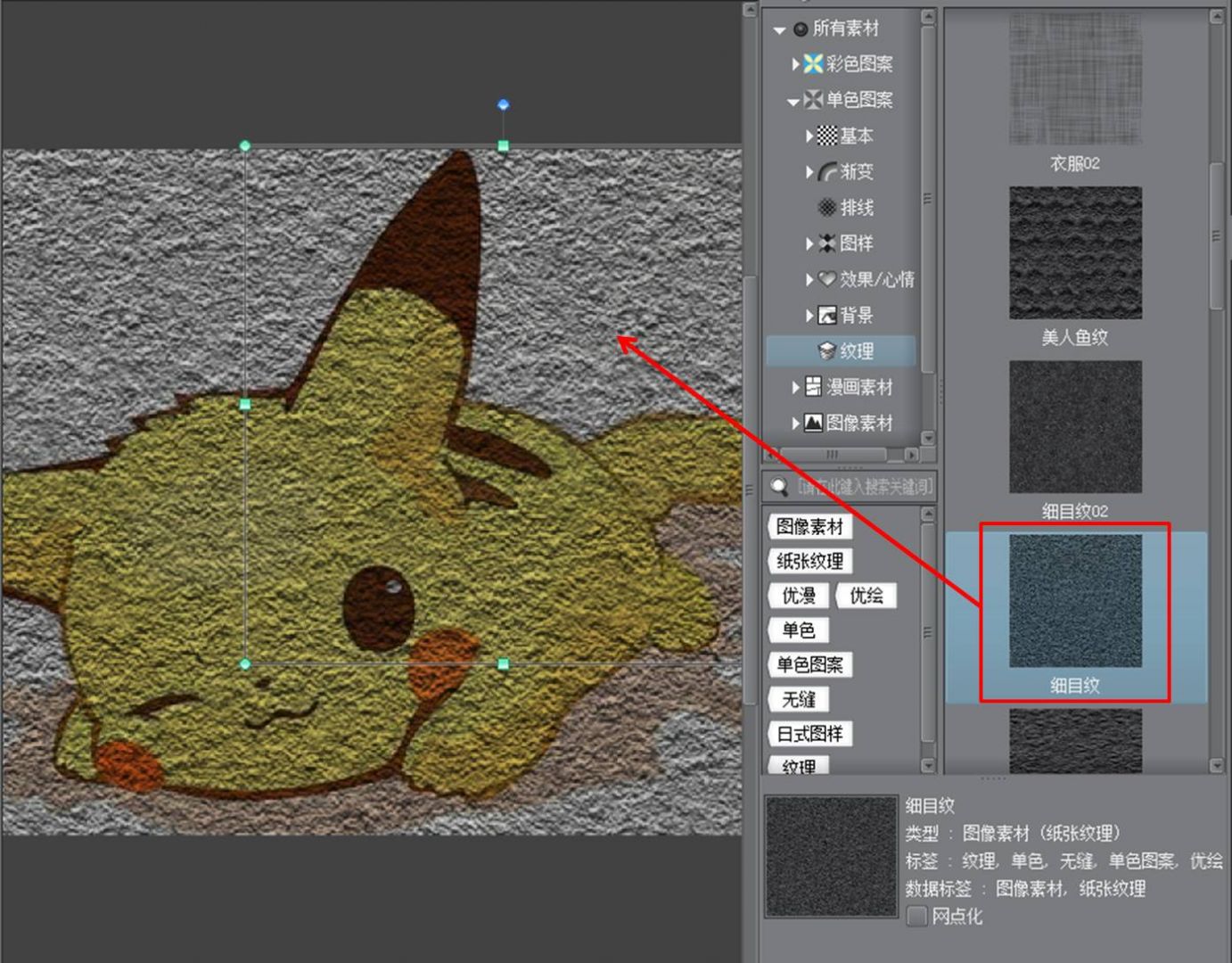The height and width of the screenshot is (963, 1232).
Task: Click the left-middle transform handle
Action: tap(245, 405)
